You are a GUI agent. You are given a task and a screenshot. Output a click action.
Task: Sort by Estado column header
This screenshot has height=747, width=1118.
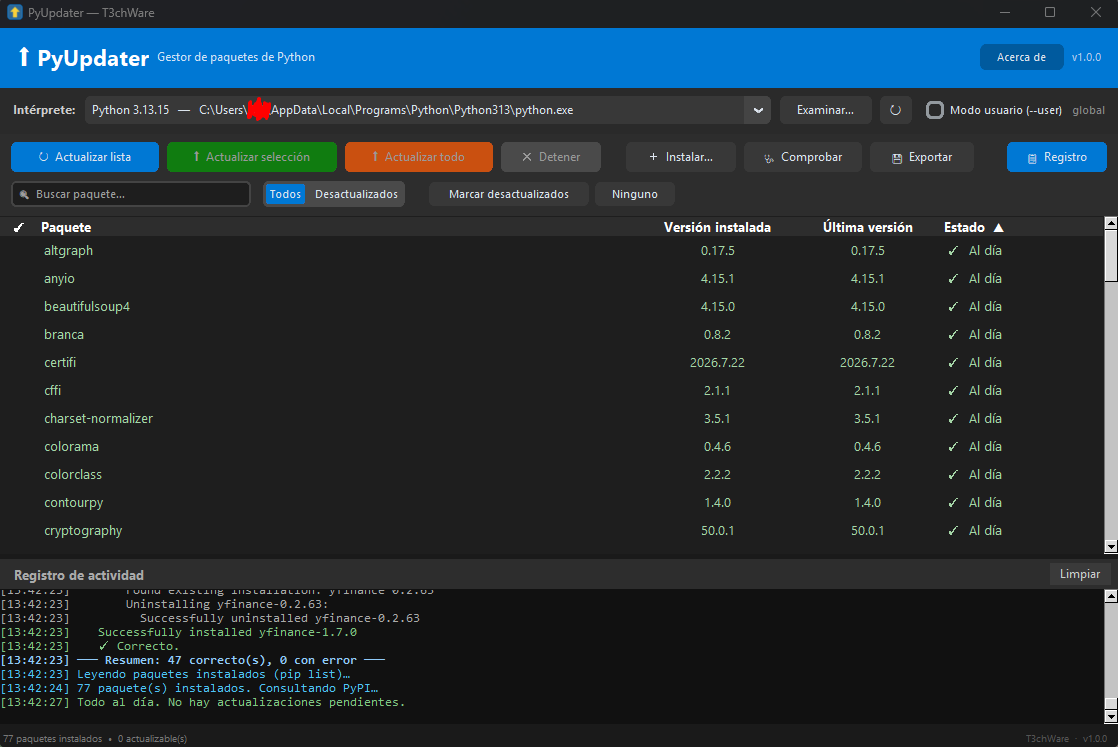tap(964, 227)
